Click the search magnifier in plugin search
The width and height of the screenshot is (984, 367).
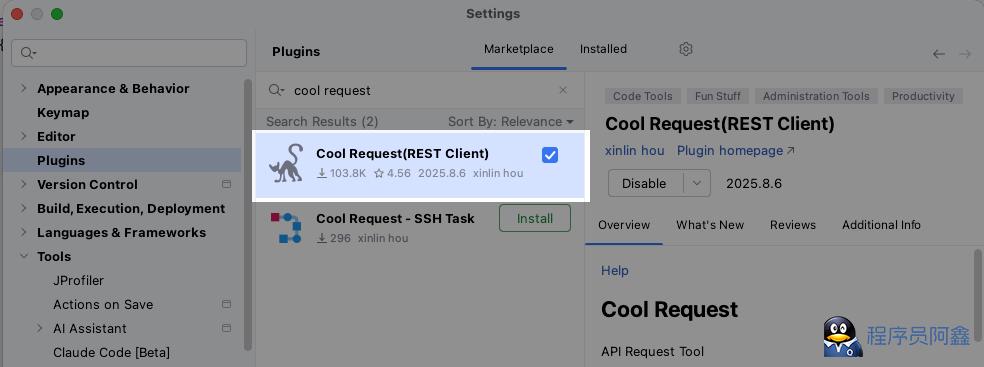tap(276, 90)
